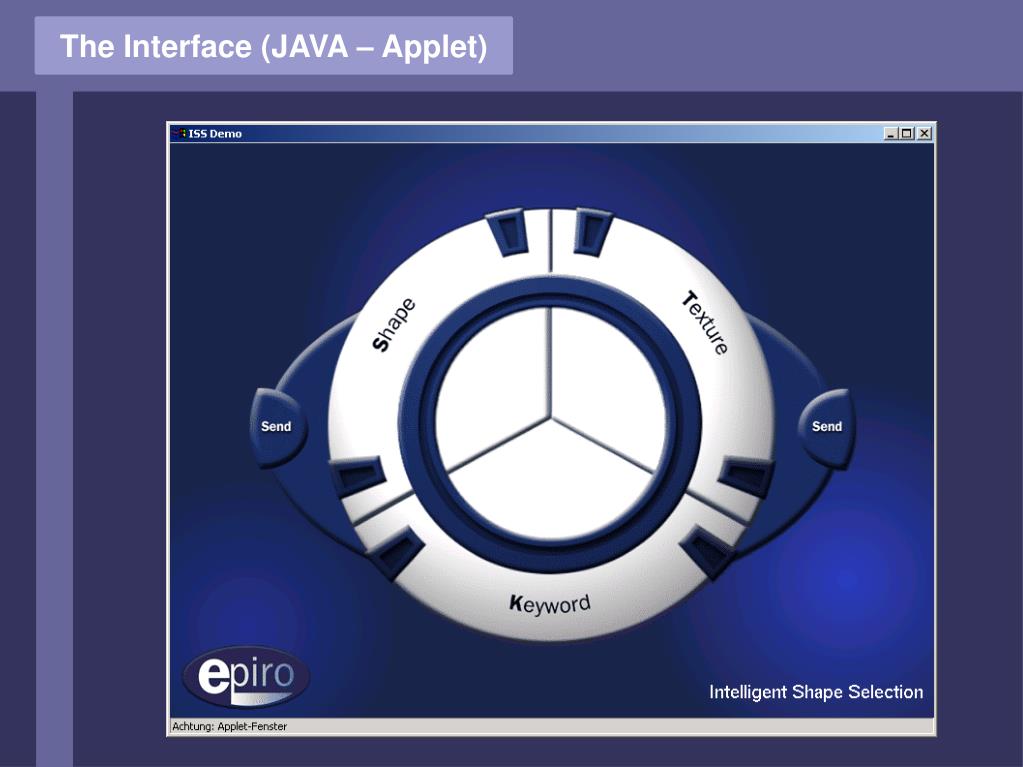Select the Shape ring segment label

(x=393, y=325)
